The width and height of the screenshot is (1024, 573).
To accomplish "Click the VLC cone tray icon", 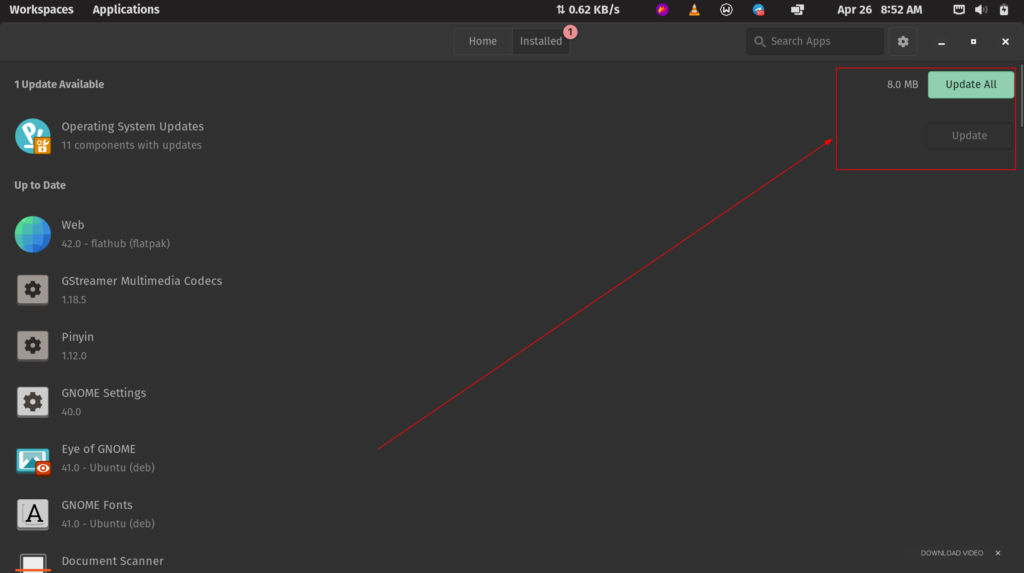I will tap(694, 10).
